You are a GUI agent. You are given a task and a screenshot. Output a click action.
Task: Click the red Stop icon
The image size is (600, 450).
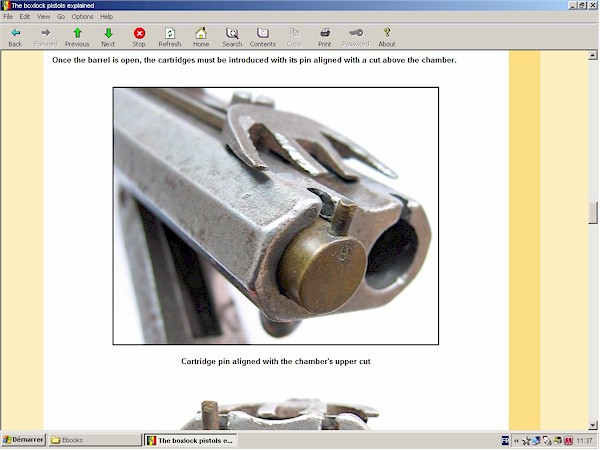[139, 33]
